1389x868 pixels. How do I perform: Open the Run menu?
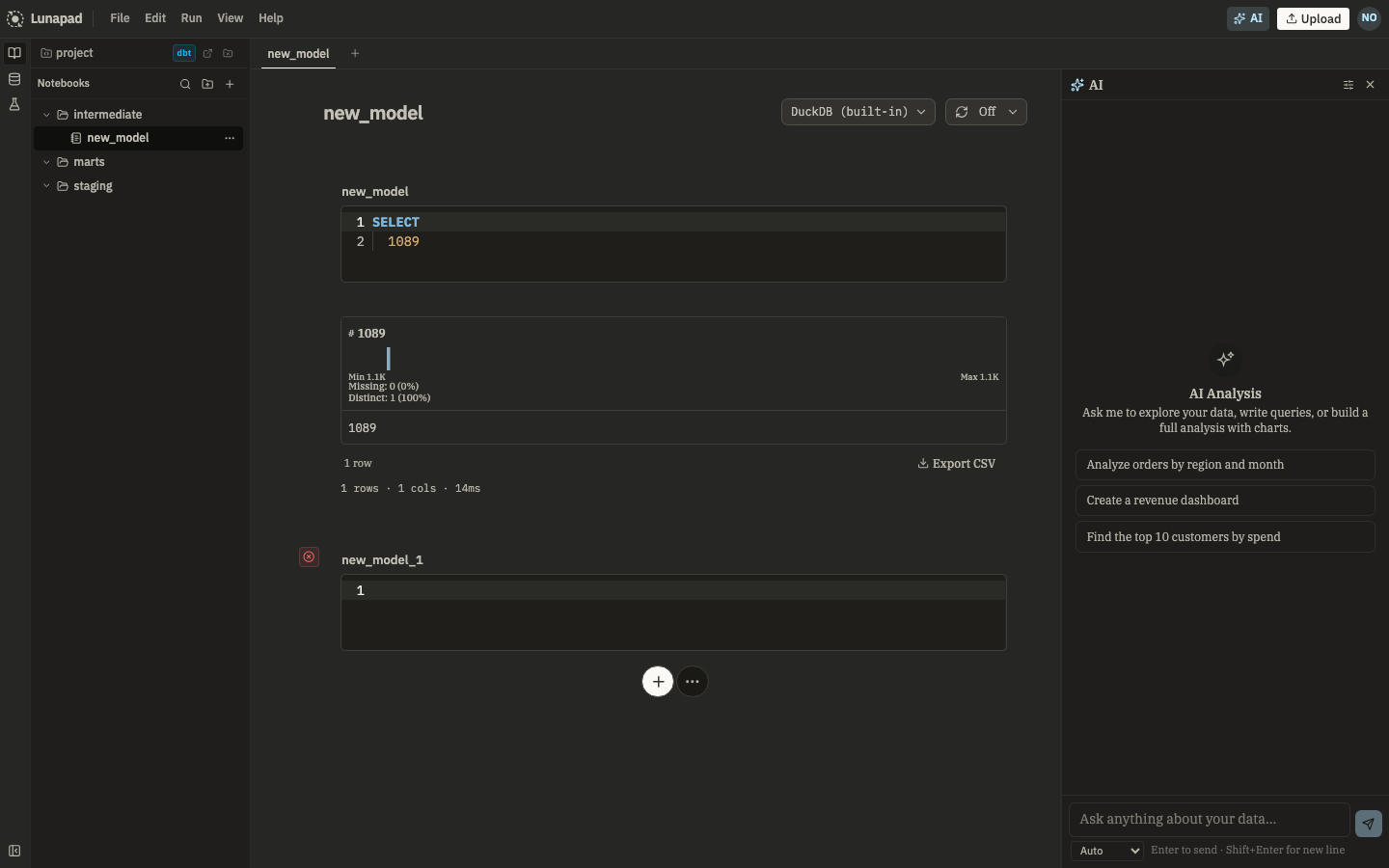point(191,18)
